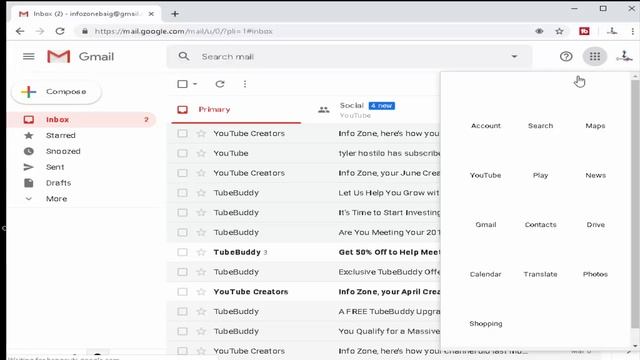Check the tyler hostilo YouTube email
640x360 pixels.
(182, 153)
